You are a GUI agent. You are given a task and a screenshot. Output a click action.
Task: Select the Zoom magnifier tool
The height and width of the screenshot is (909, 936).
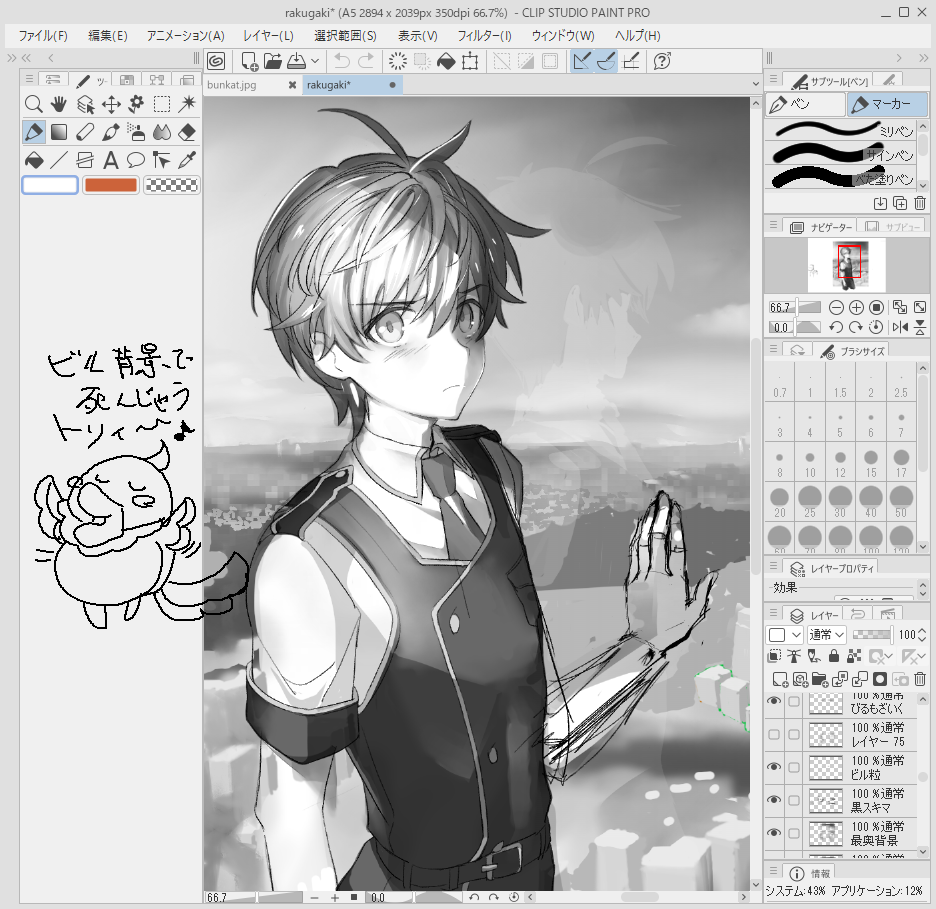33,104
